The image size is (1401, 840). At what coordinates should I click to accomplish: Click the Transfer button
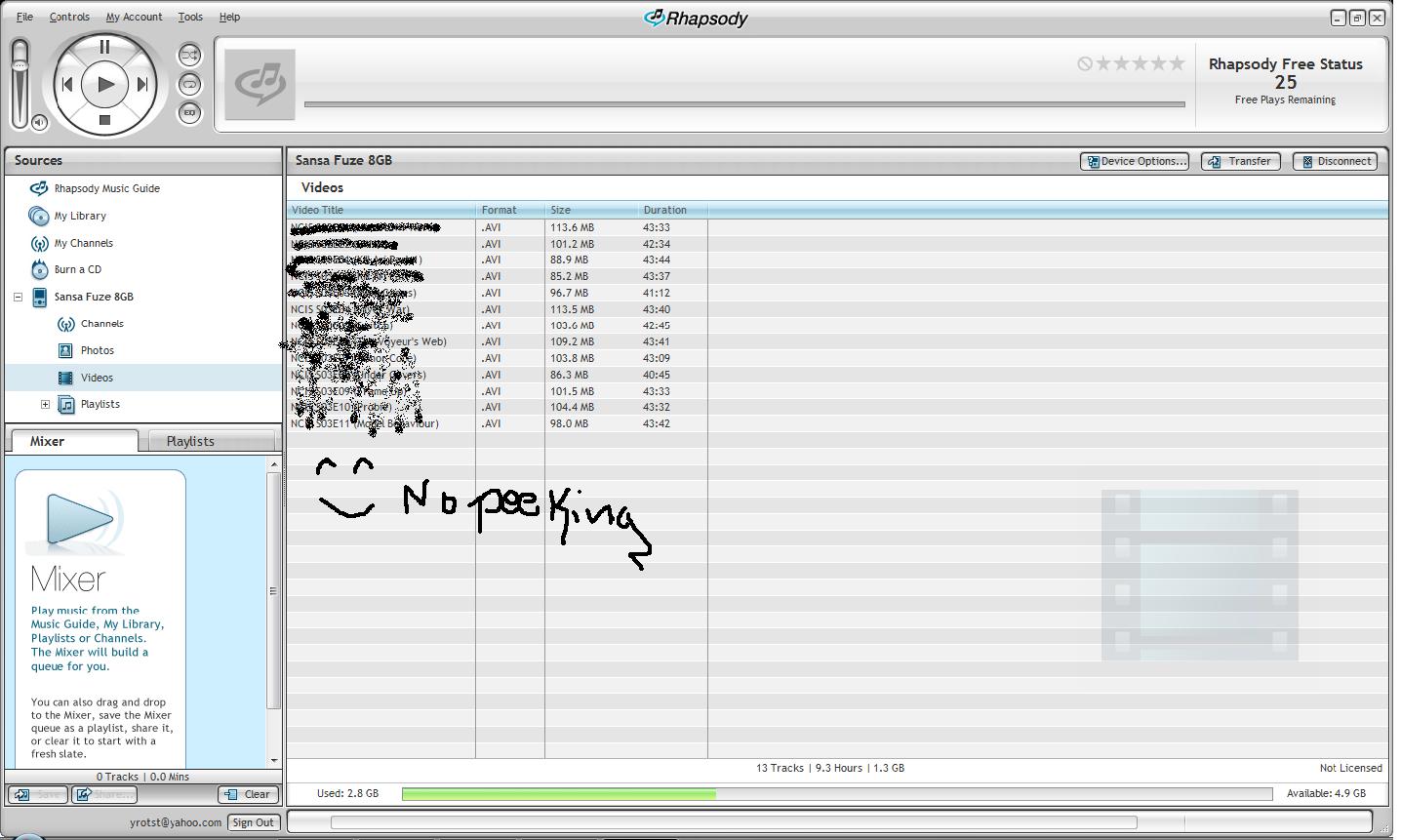[x=1240, y=161]
